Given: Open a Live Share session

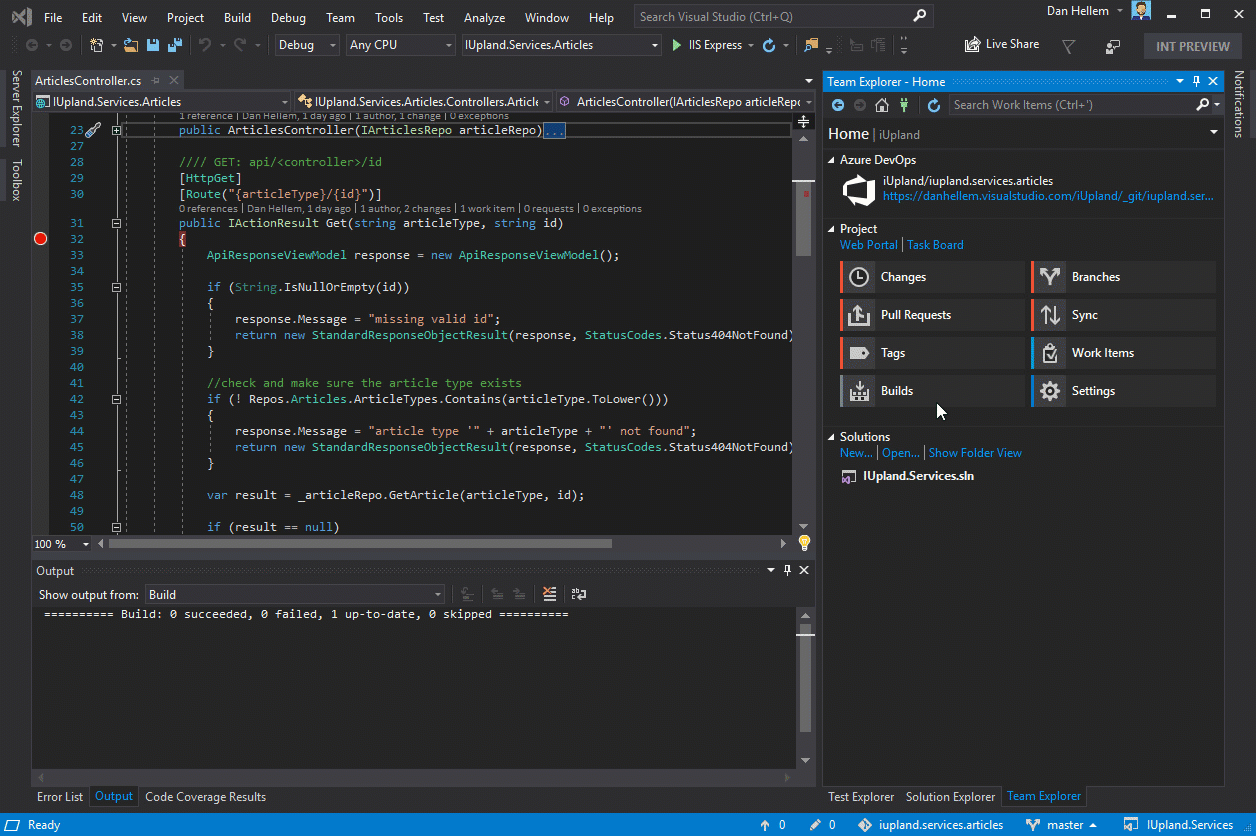Looking at the screenshot, I should tap(1001, 44).
